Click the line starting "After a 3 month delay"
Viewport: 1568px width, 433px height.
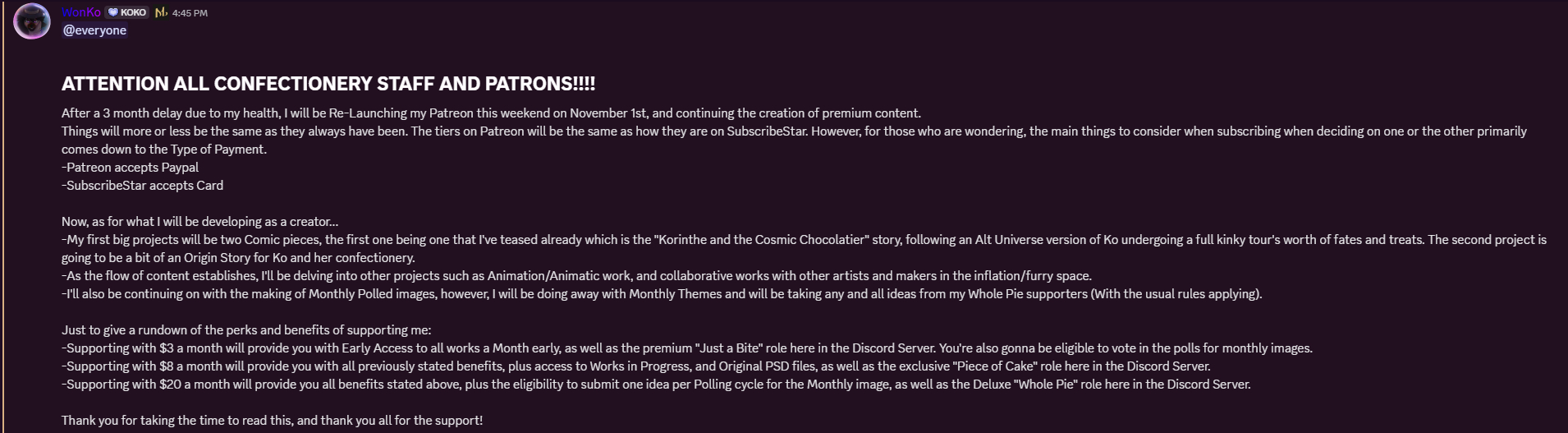491,113
